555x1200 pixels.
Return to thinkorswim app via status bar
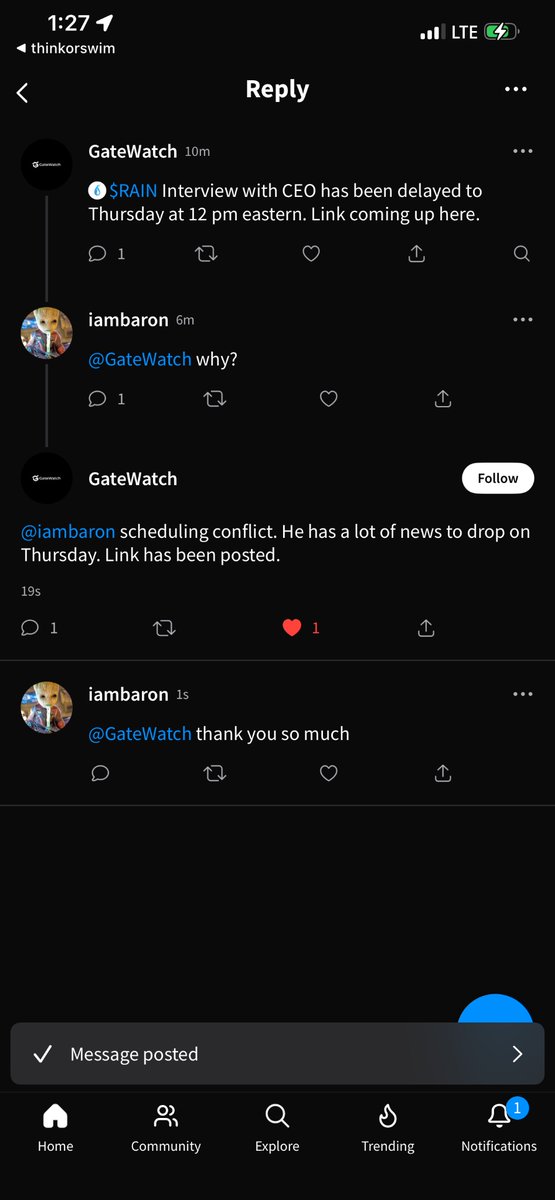tap(66, 48)
